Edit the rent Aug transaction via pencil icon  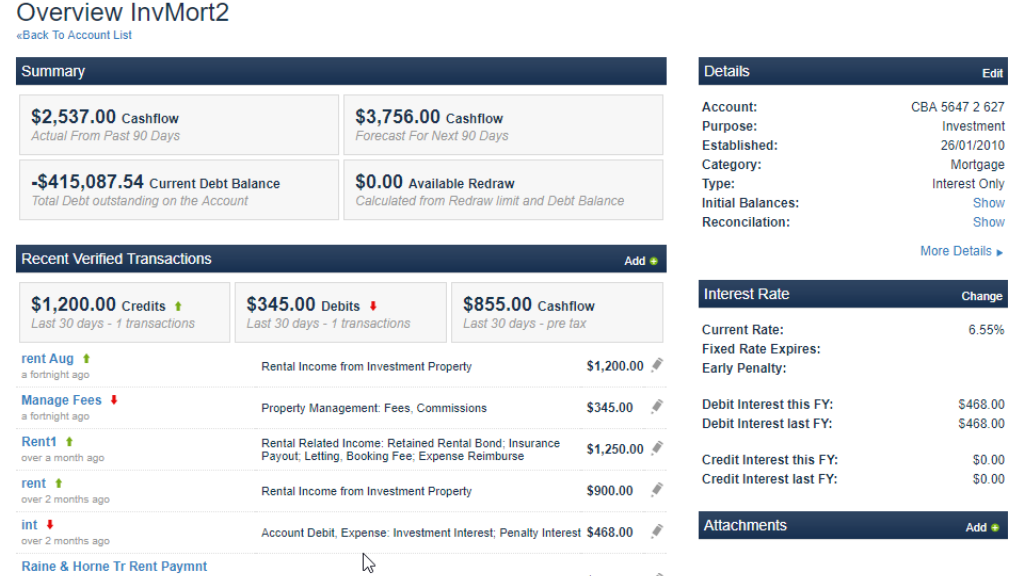657,365
